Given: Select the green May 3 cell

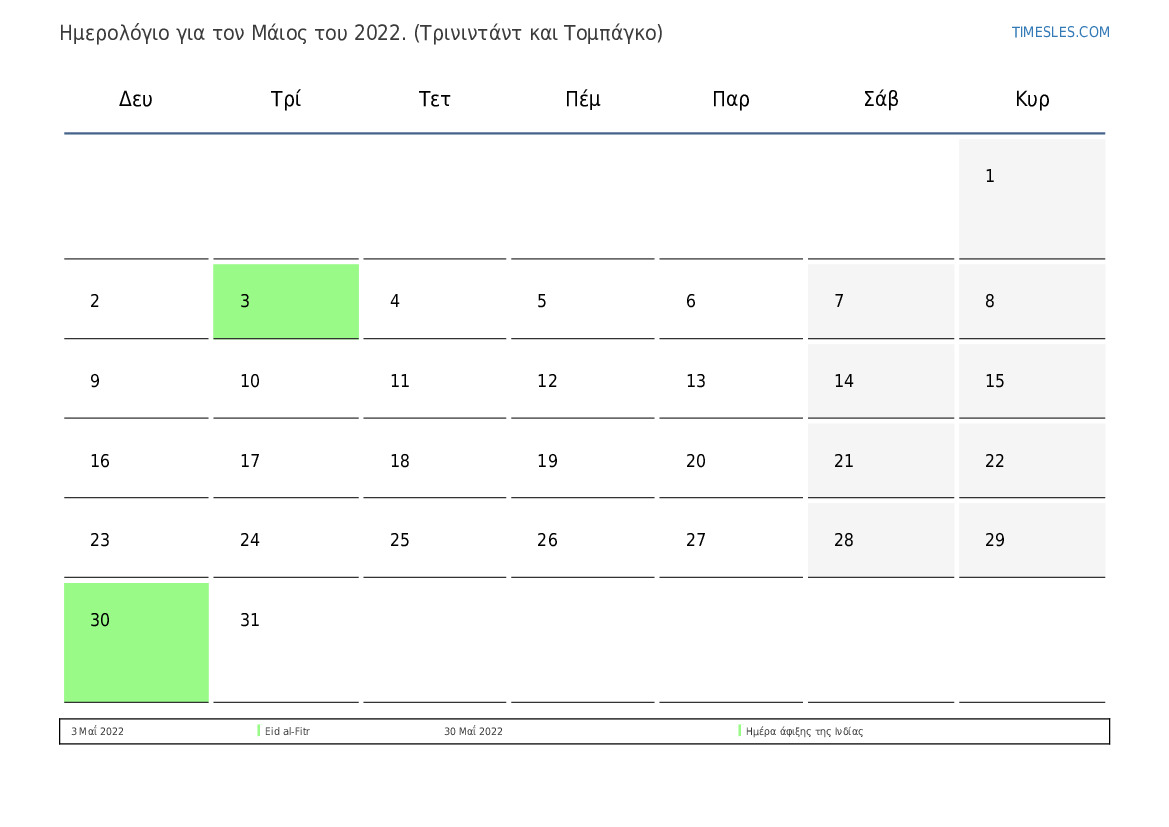Looking at the screenshot, I should tap(286, 301).
